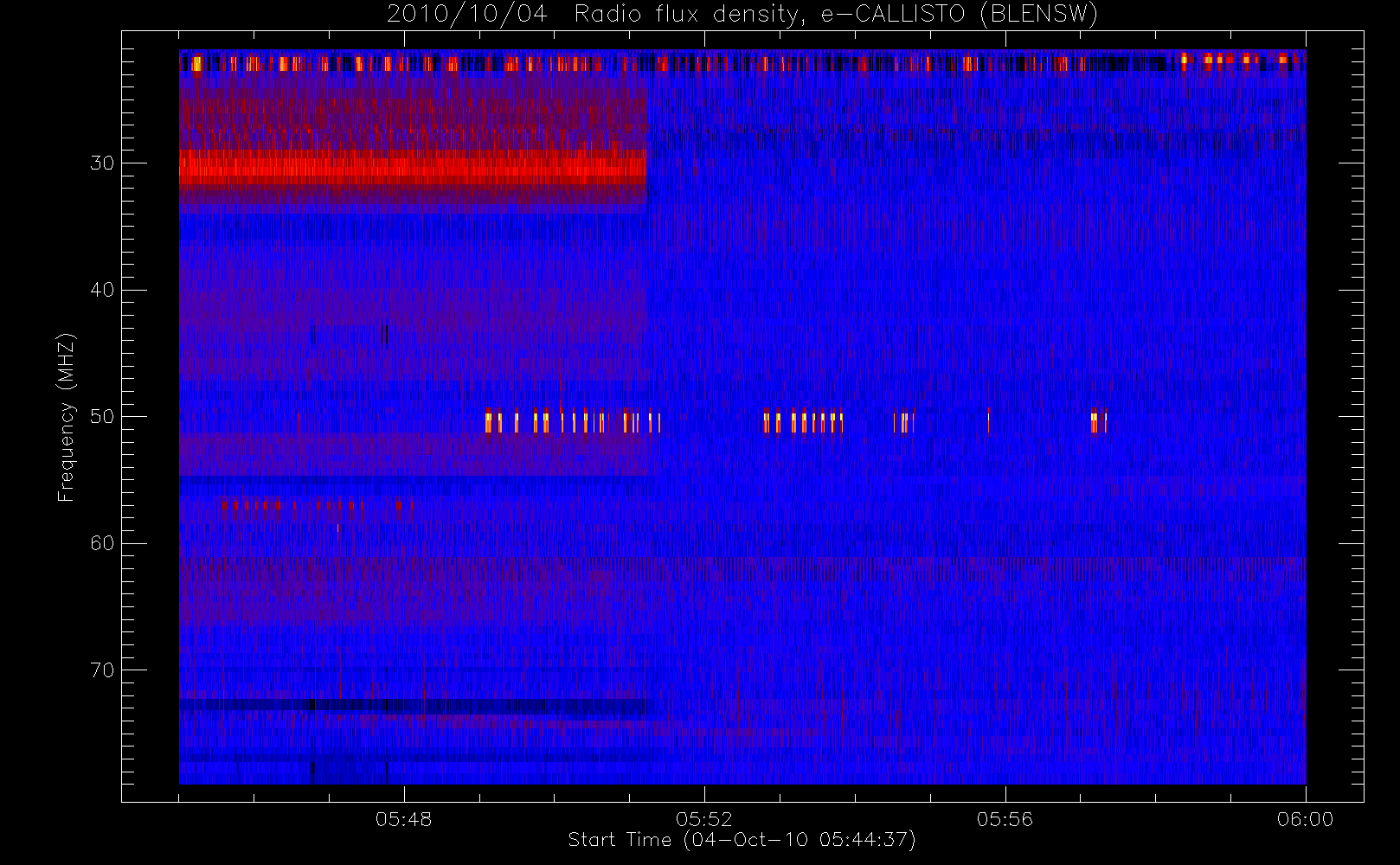1400x865 pixels.
Task: Click the 05:52 time tick label
Action: 704,819
